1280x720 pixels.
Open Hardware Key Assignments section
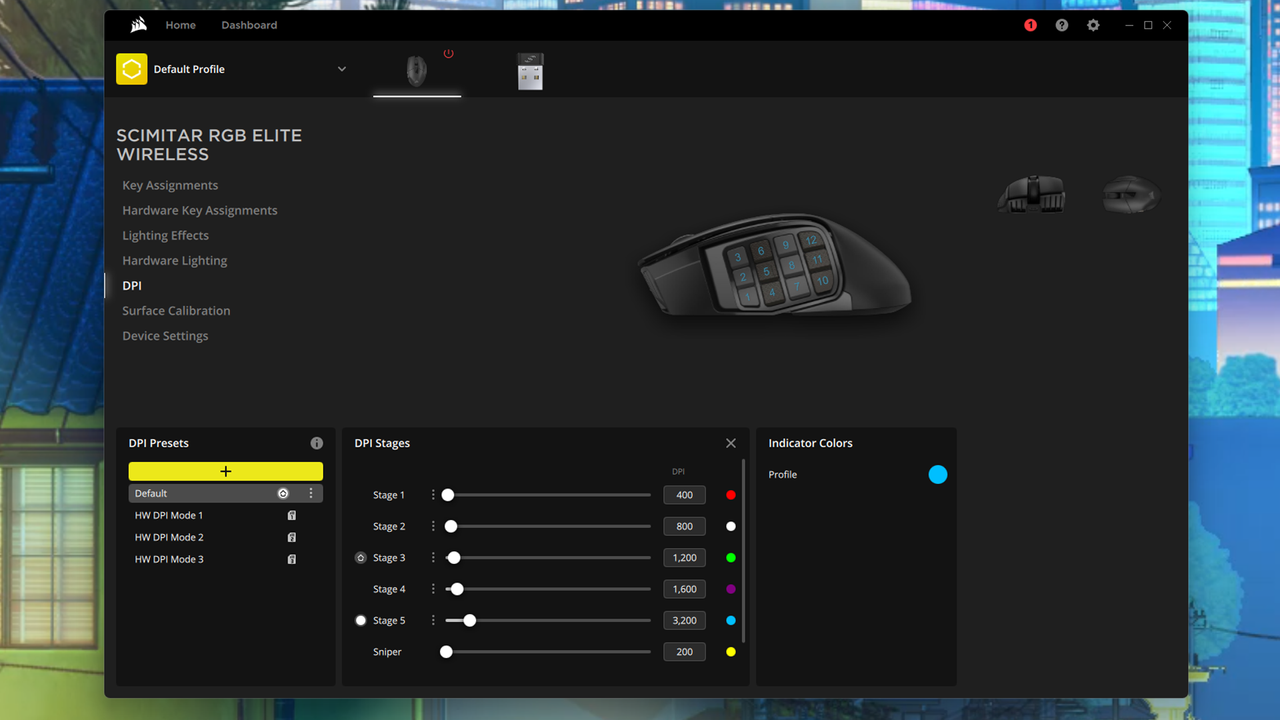[200, 210]
